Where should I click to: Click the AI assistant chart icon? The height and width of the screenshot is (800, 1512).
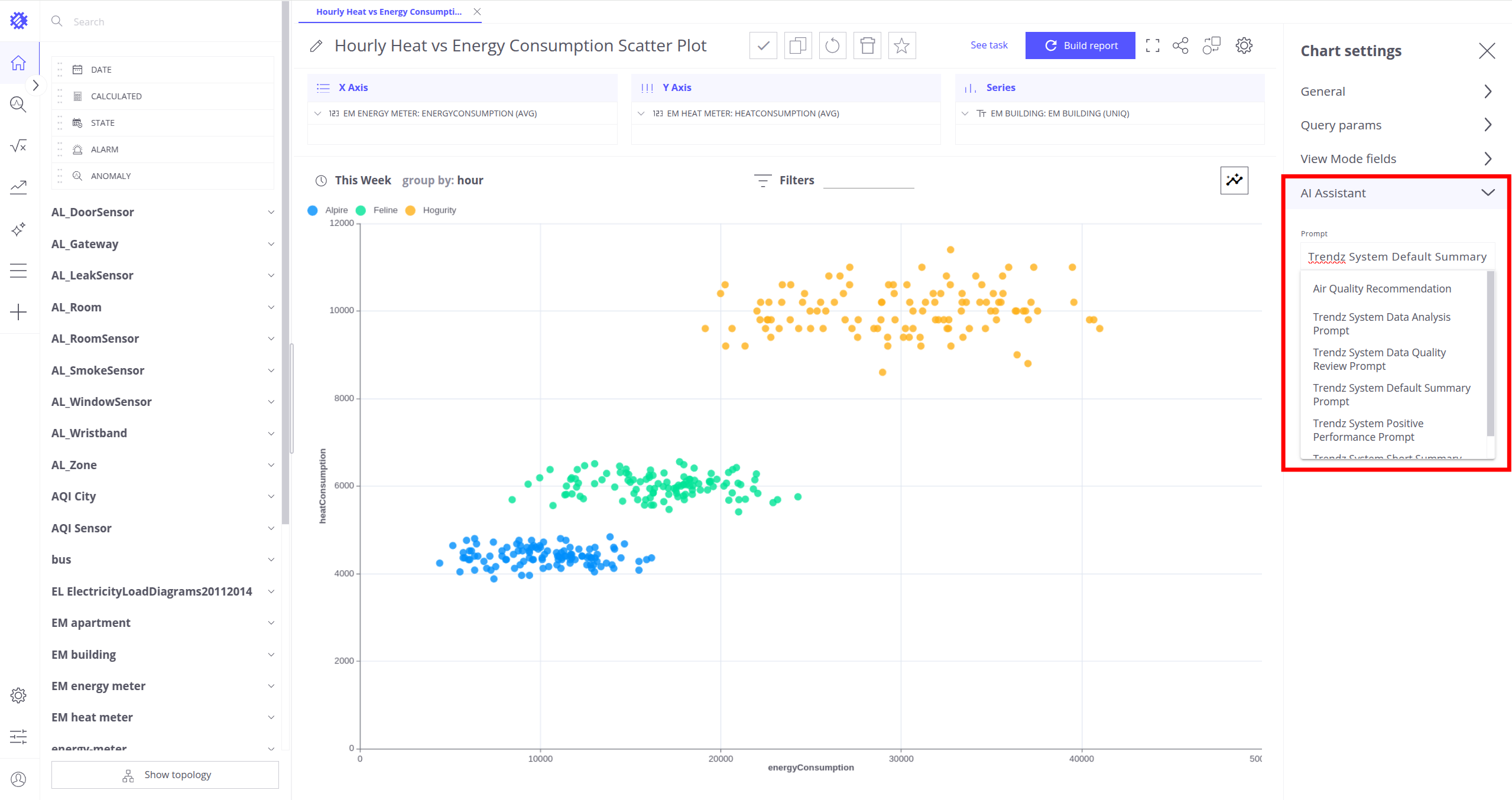click(x=1234, y=180)
